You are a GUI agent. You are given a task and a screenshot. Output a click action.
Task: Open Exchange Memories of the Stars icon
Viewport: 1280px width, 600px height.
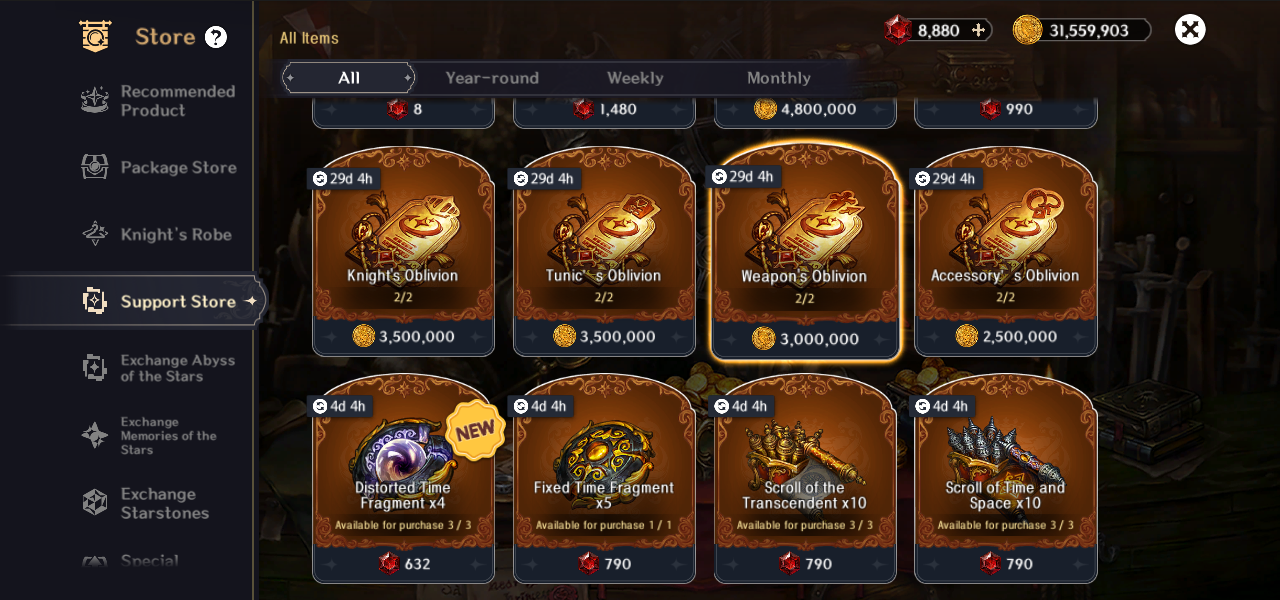[x=95, y=435]
